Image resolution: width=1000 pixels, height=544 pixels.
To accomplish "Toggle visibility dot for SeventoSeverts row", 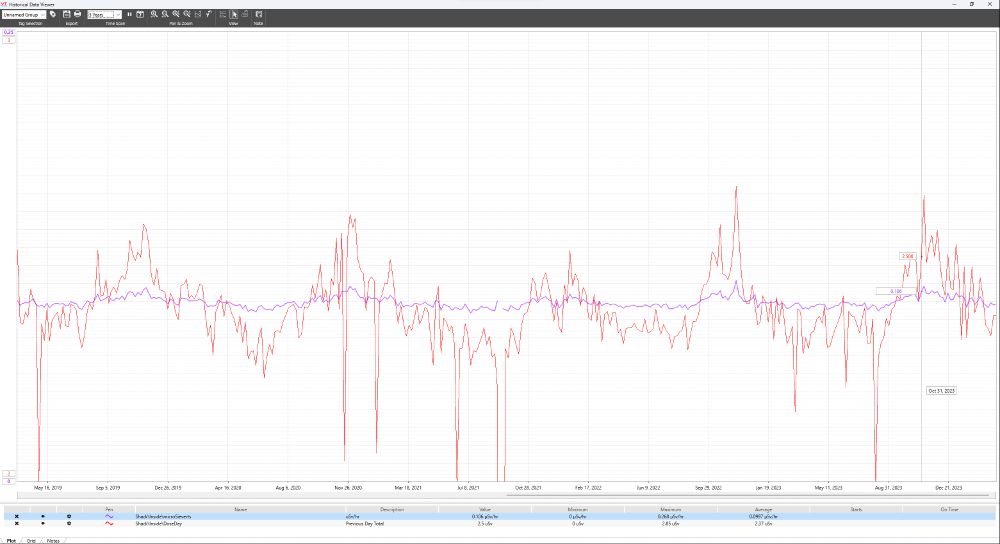I will click(43, 517).
